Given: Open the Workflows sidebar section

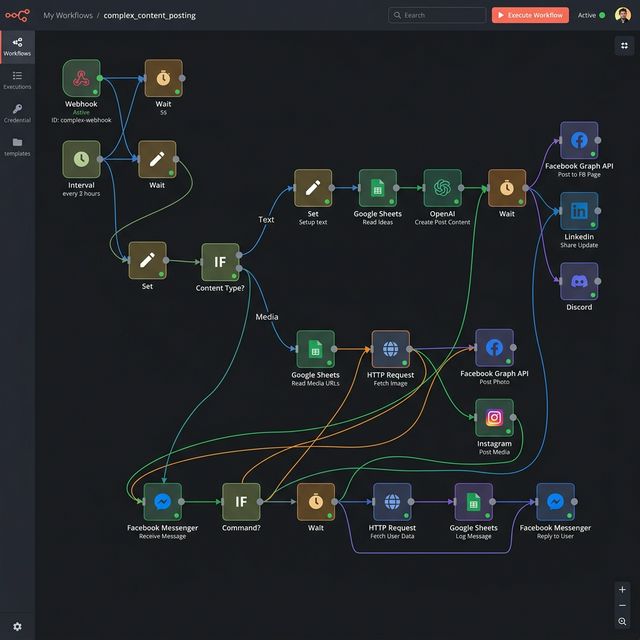Looking at the screenshot, I should (17, 47).
